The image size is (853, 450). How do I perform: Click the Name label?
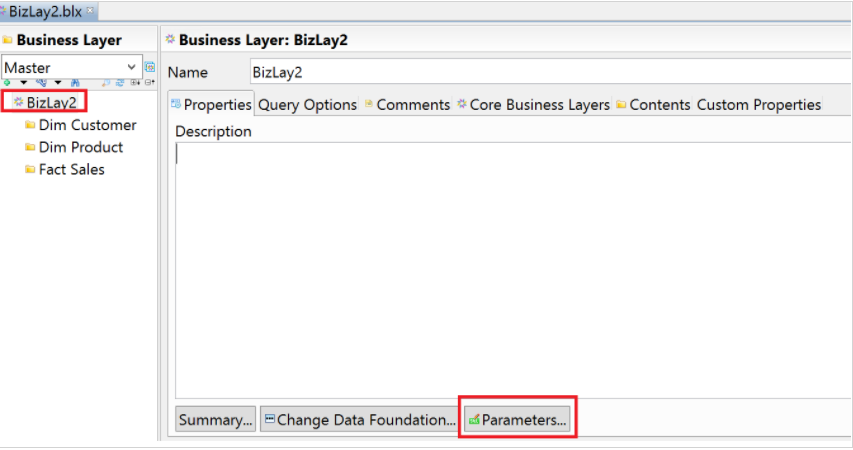[188, 72]
